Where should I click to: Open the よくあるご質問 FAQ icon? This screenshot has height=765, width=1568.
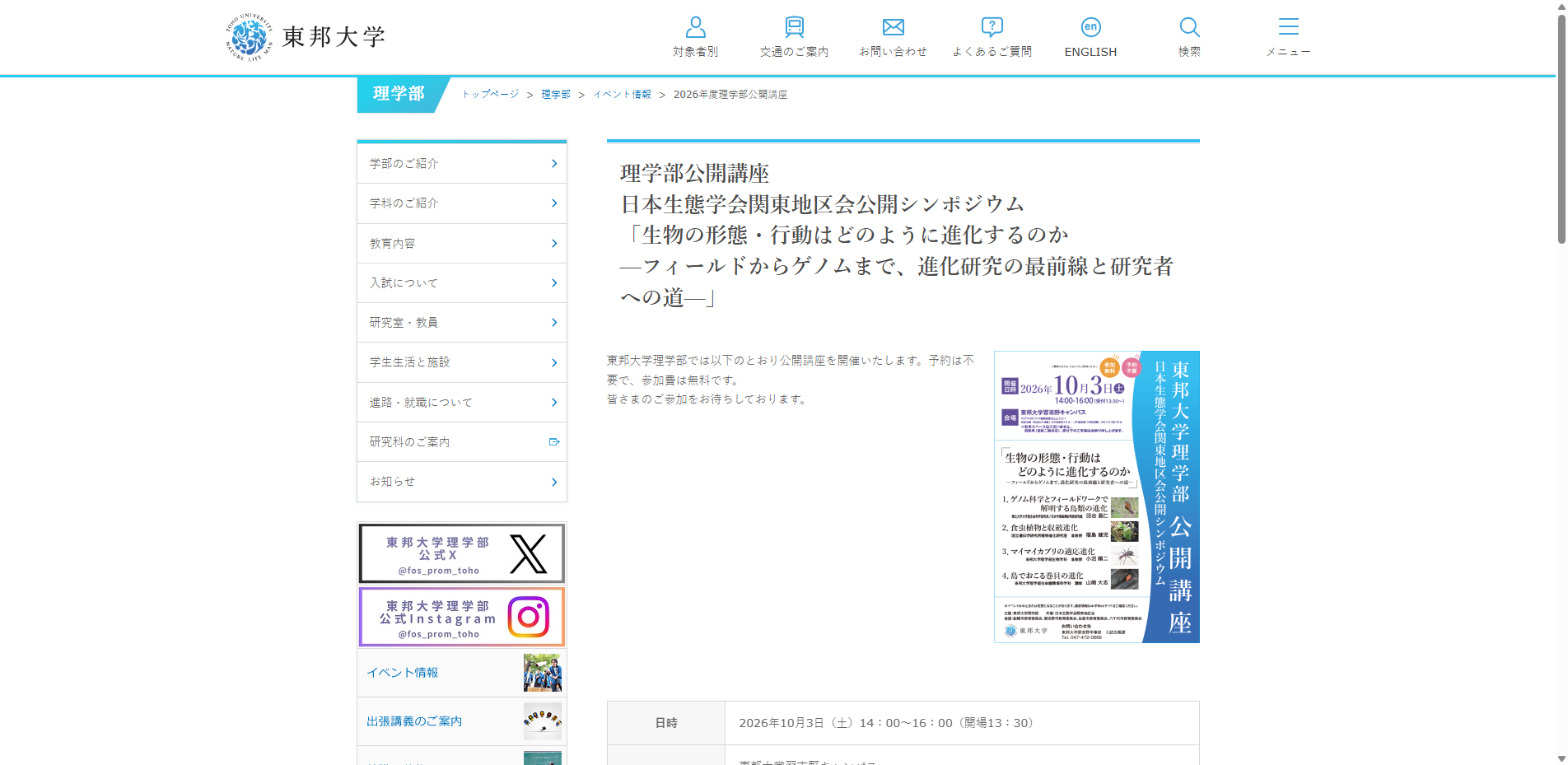pos(992,27)
